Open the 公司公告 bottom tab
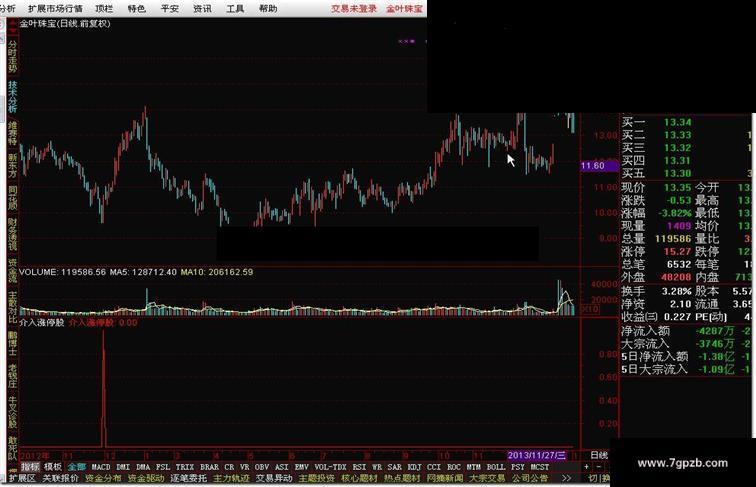The image size is (756, 487). (x=530, y=478)
